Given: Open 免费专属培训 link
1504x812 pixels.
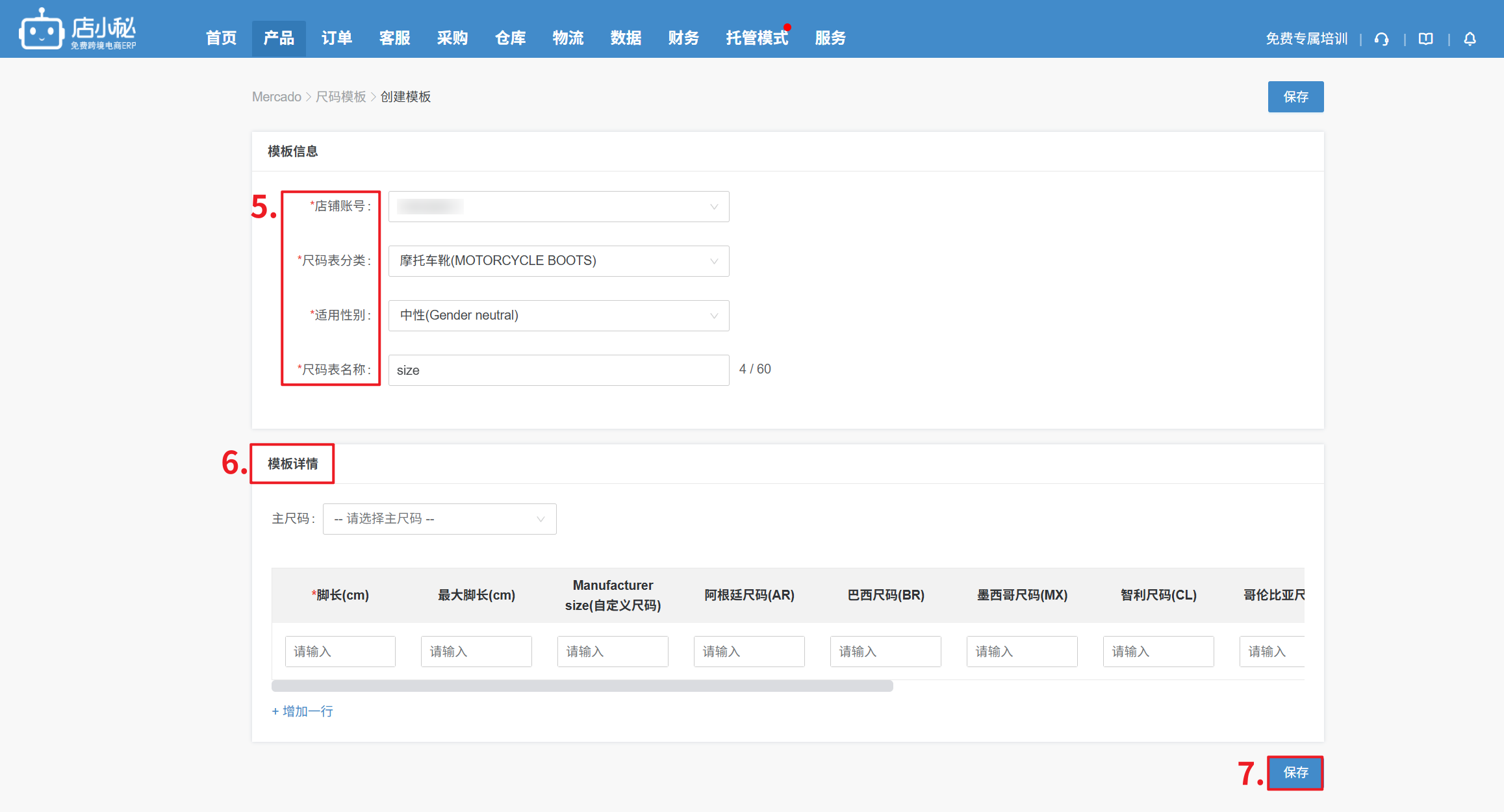Looking at the screenshot, I should click(x=1306, y=39).
